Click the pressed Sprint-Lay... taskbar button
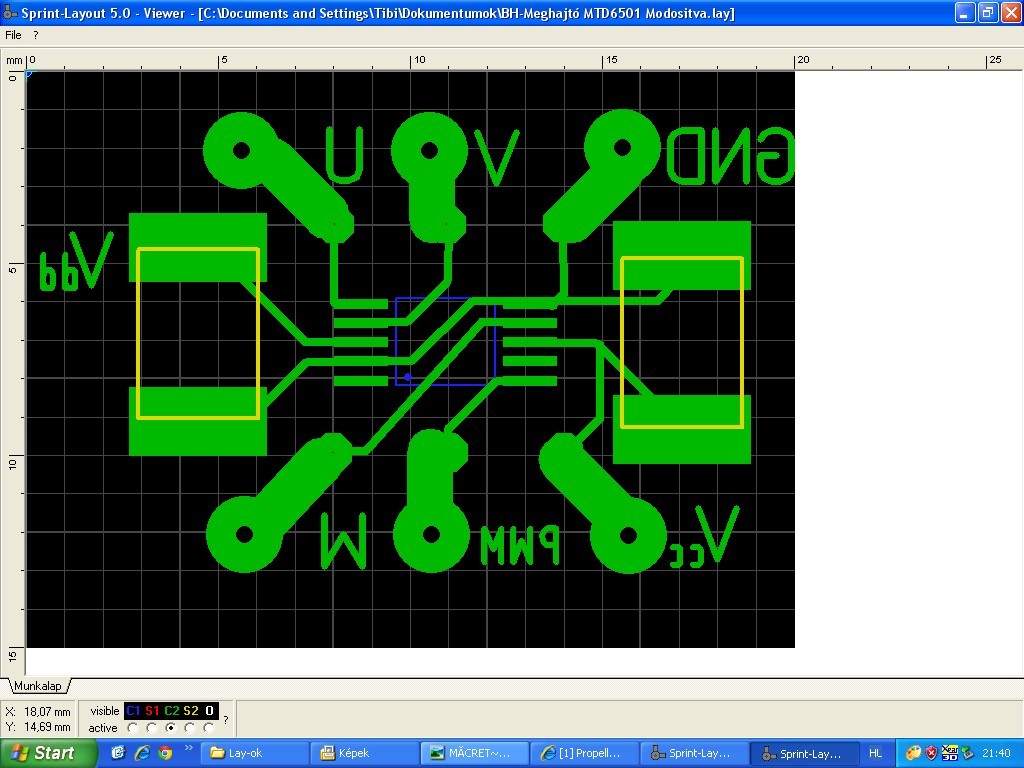This screenshot has width=1024, height=768. point(803,753)
